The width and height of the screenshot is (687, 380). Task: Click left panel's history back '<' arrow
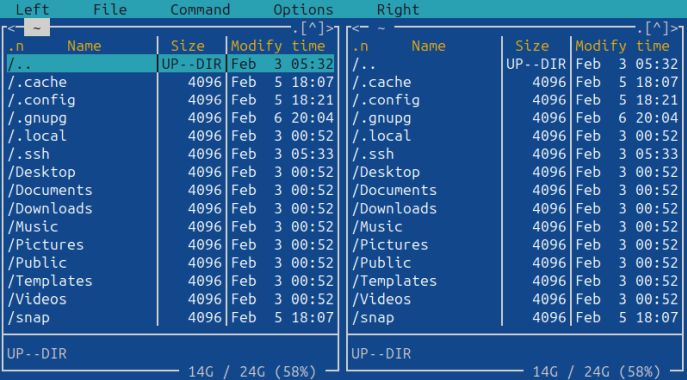point(11,28)
